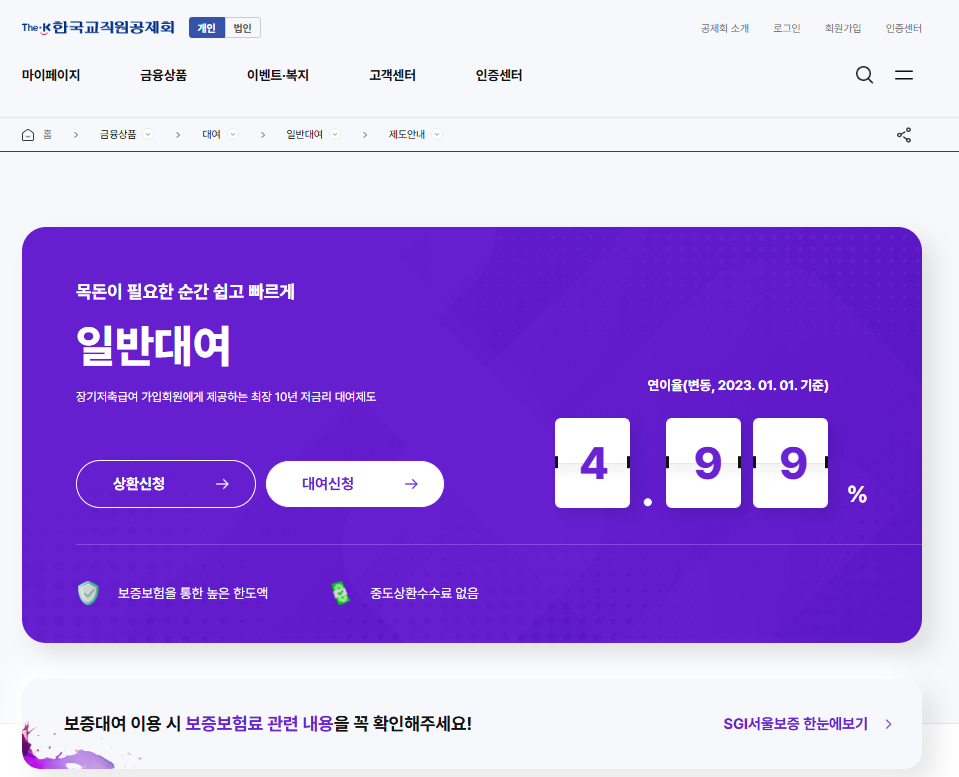
Task: Expand the 일반대여 breadcrumb dropdown
Action: [x=335, y=134]
